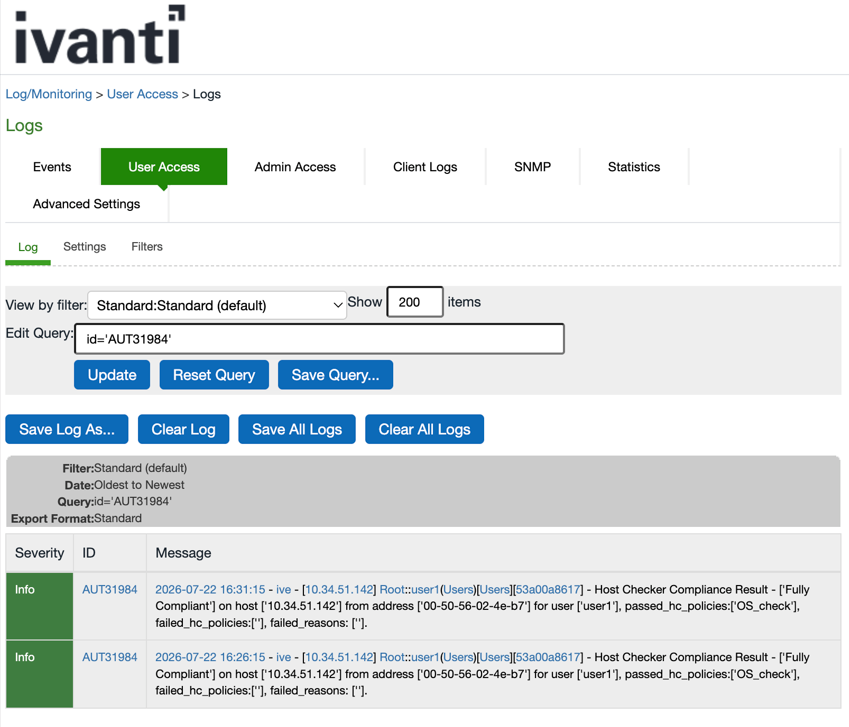Open the SNMP tab

[532, 167]
